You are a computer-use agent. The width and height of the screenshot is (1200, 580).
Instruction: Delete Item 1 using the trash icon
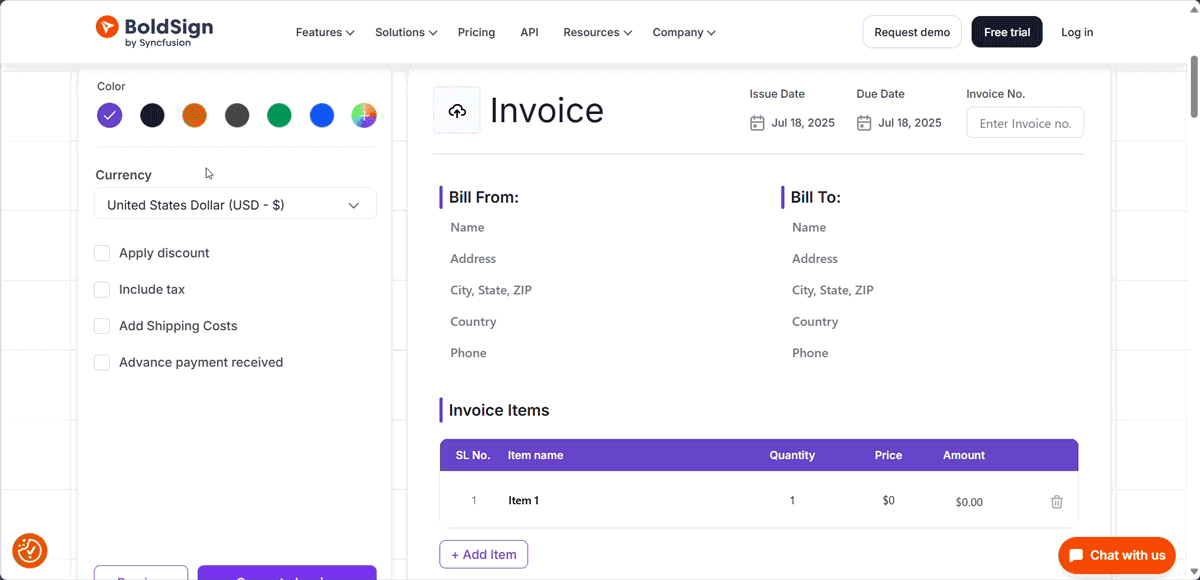[1056, 502]
